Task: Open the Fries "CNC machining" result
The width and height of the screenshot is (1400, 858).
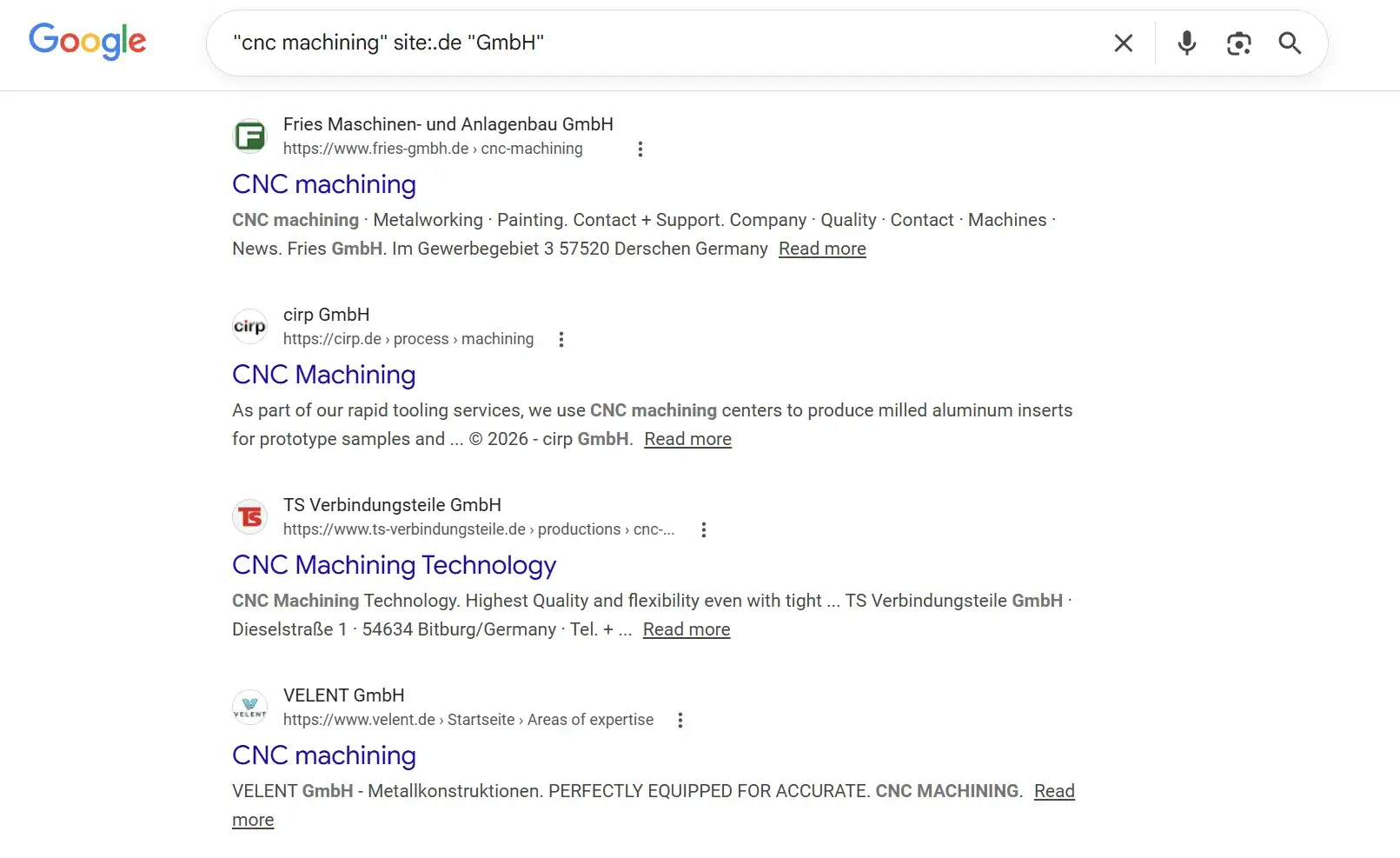Action: [323, 184]
